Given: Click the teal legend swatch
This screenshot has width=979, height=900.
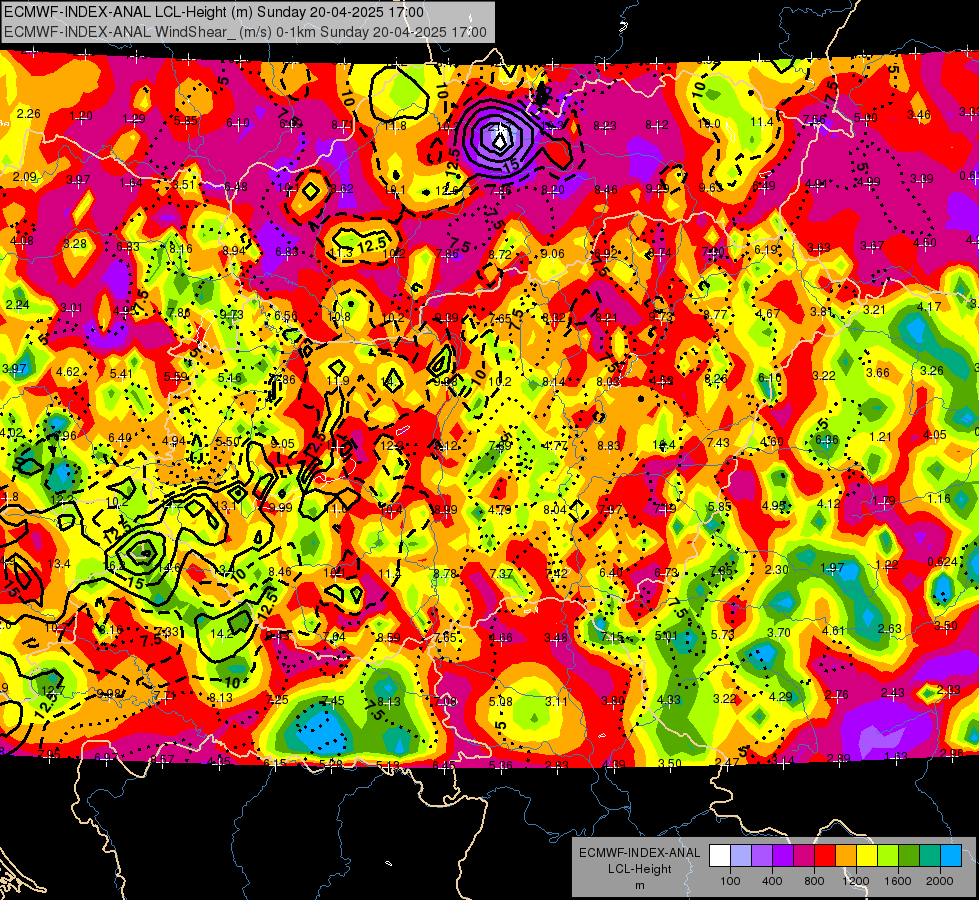Looking at the screenshot, I should [929, 855].
